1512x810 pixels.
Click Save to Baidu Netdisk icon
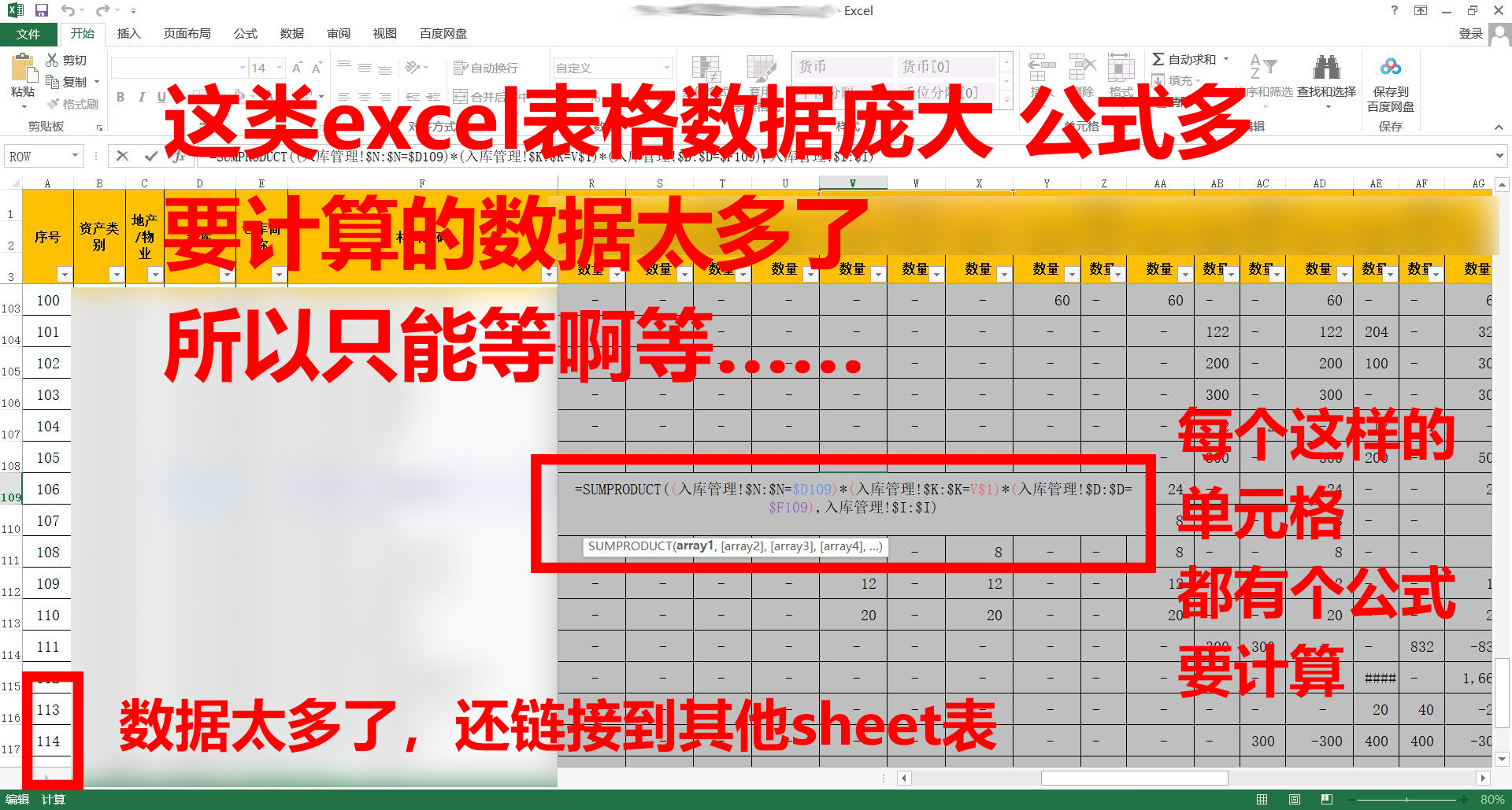(x=1391, y=66)
